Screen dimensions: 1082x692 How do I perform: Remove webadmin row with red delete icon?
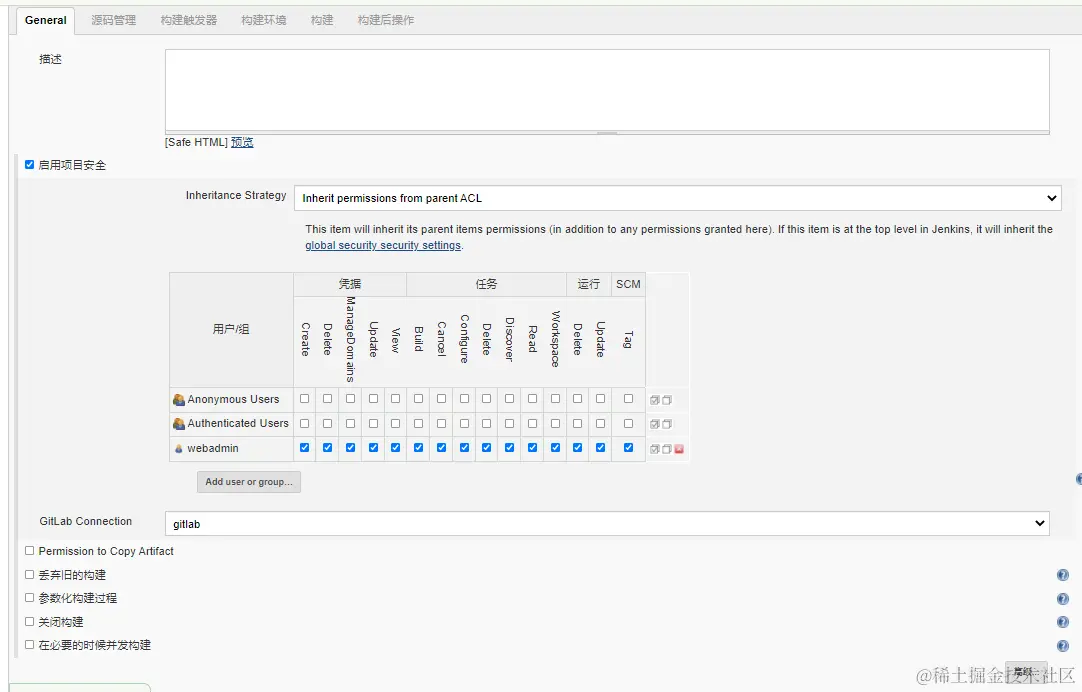point(679,449)
